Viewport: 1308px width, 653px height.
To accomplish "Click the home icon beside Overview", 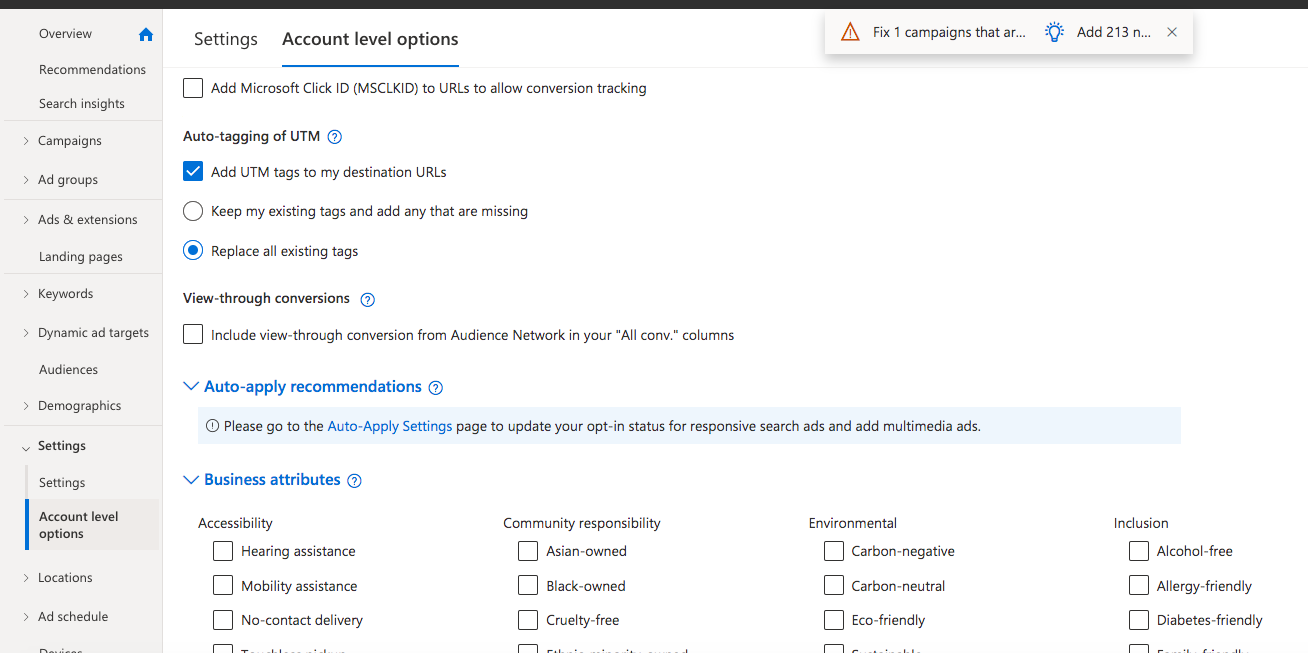I will point(146,33).
